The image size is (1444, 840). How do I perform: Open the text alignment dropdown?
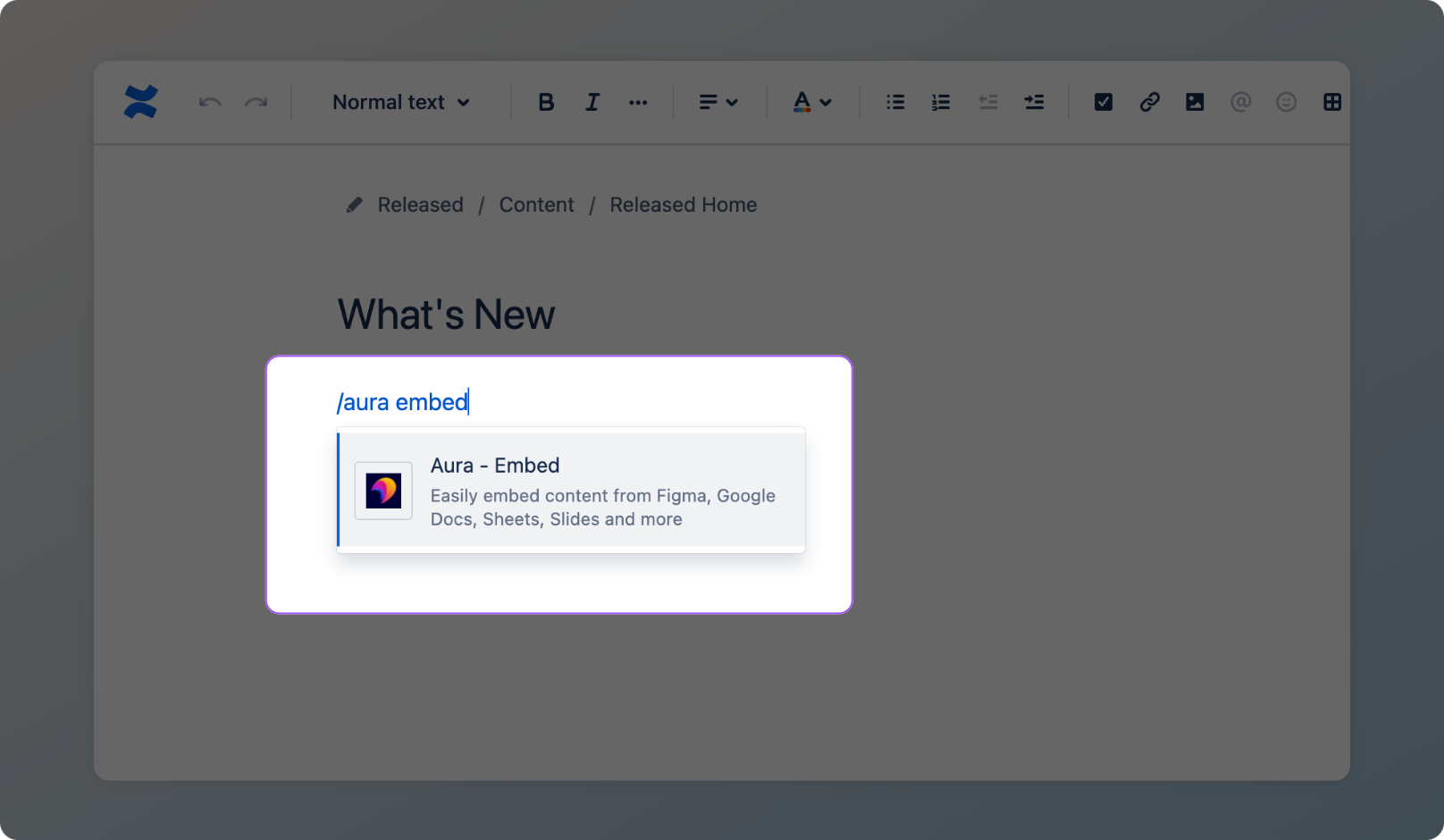[x=718, y=103]
